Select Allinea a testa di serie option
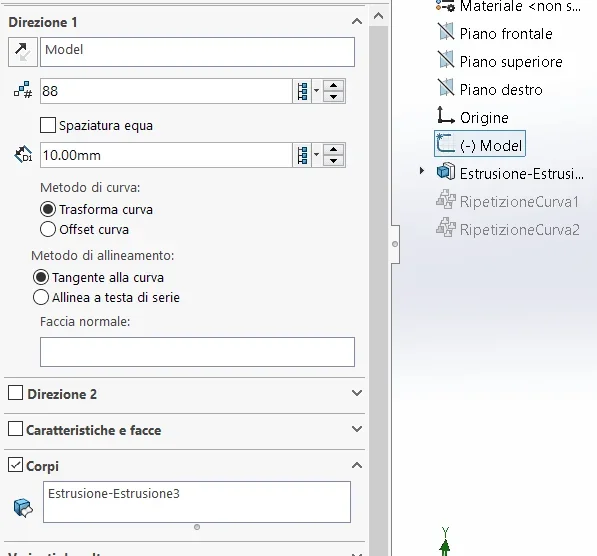Image resolution: width=597 pixels, height=556 pixels. 41,297
